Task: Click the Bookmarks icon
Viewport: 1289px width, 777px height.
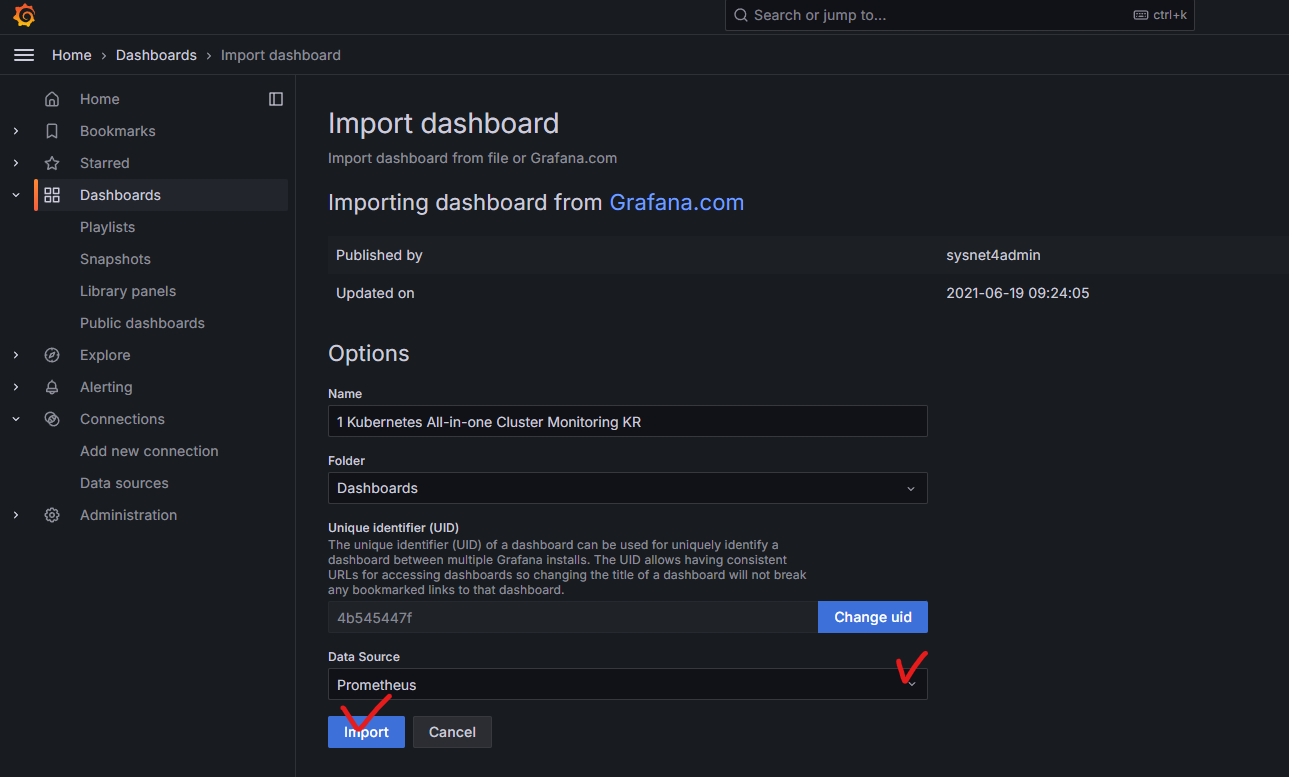Action: point(51,131)
